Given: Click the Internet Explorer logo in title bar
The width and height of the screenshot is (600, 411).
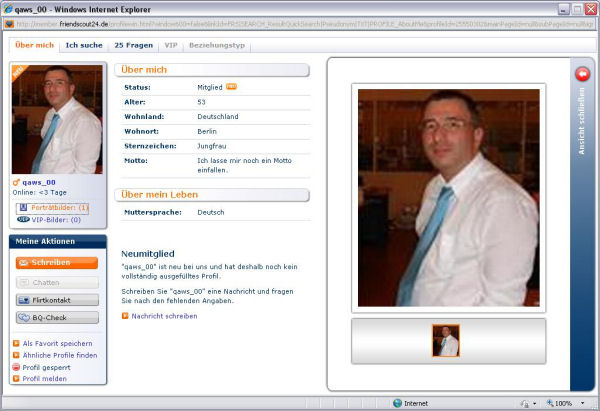Looking at the screenshot, I should [8, 9].
